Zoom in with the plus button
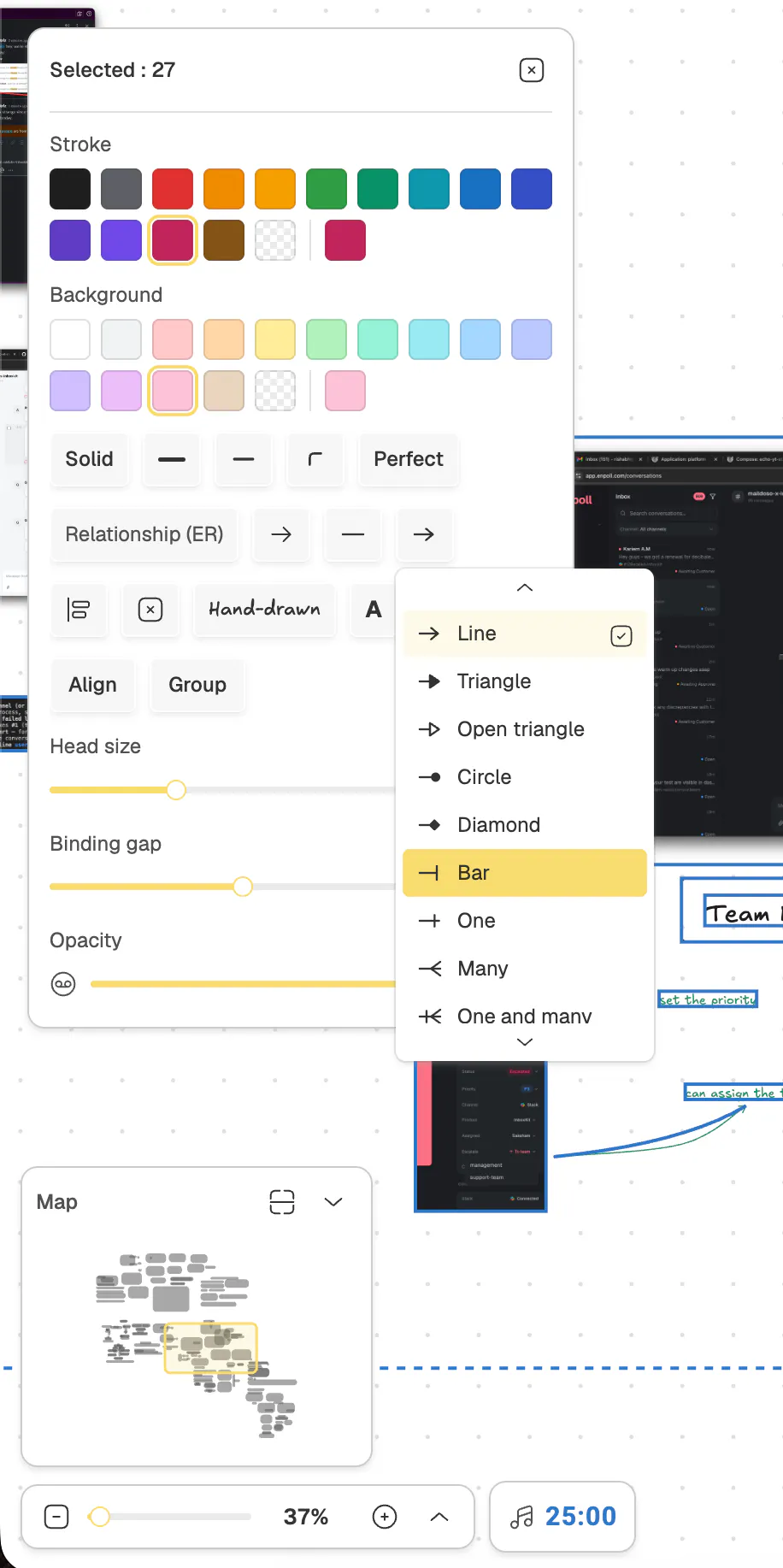 (x=385, y=1517)
